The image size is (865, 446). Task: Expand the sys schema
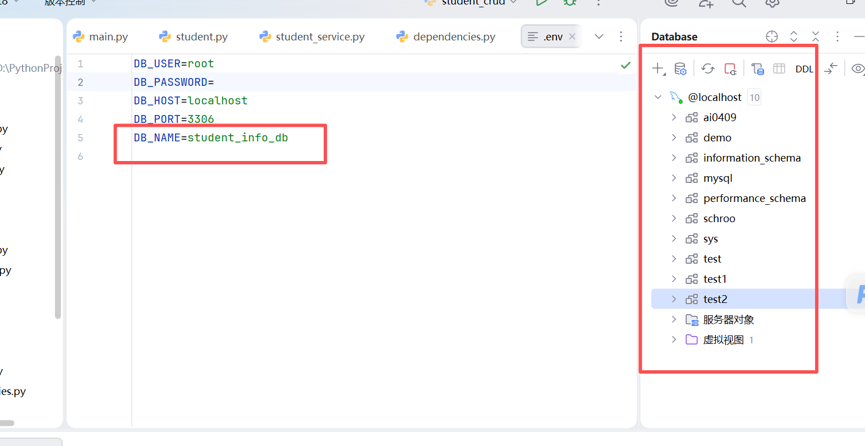[674, 238]
